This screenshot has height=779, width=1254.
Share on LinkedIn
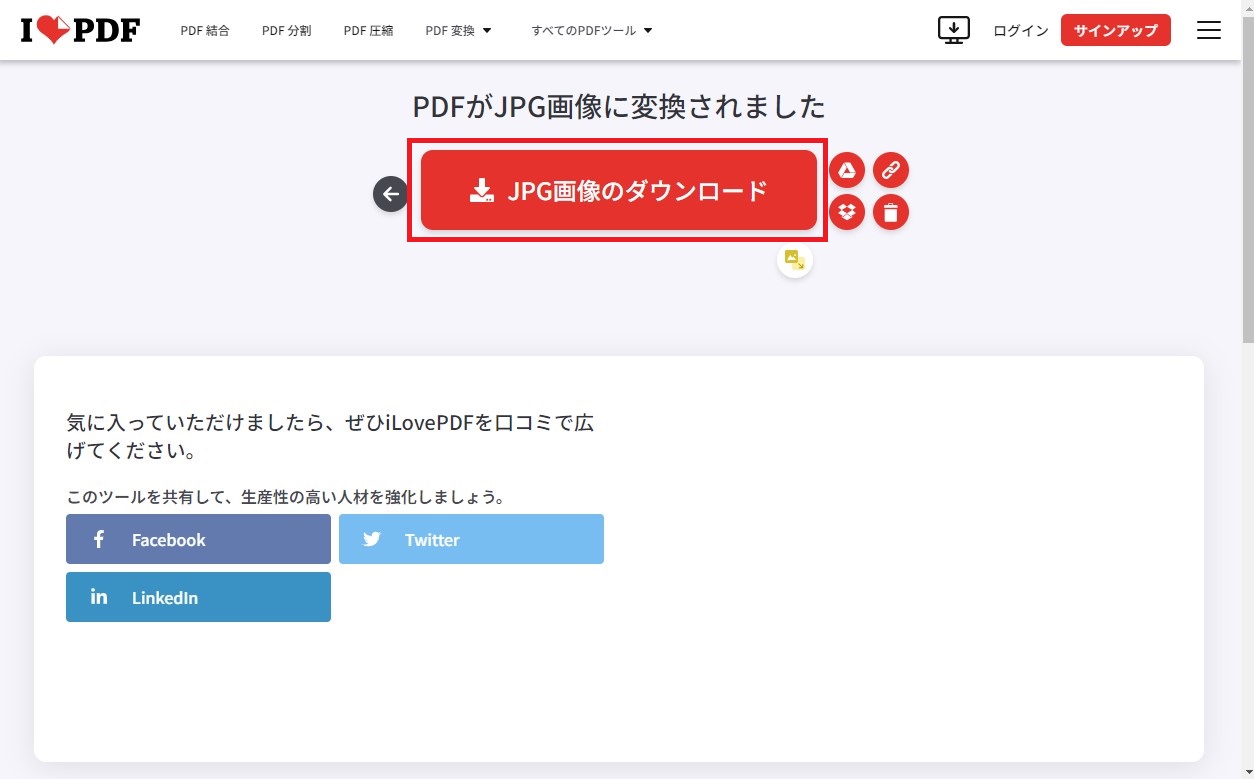[x=198, y=597]
